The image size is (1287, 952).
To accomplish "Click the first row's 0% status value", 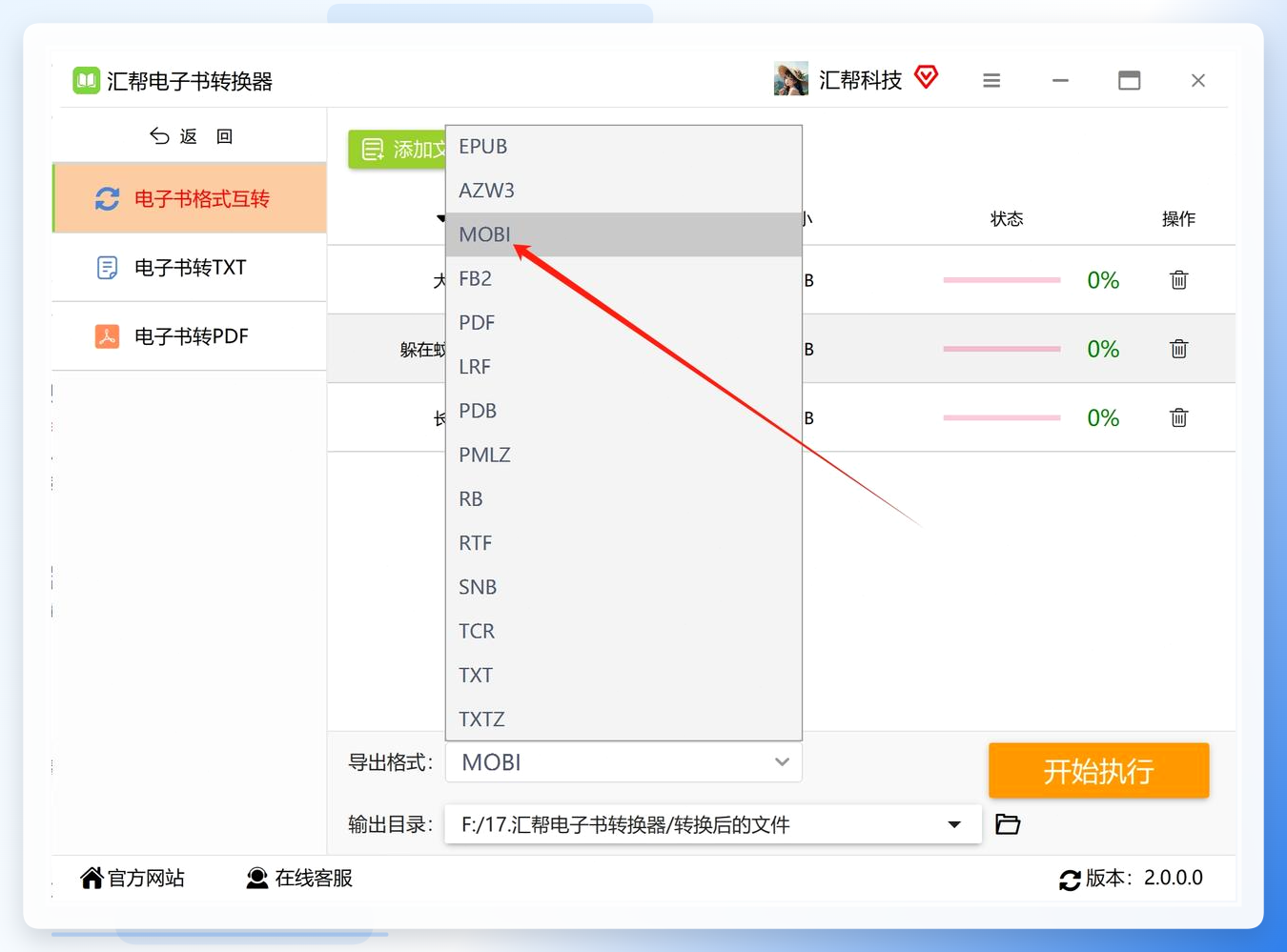I will click(x=1103, y=280).
